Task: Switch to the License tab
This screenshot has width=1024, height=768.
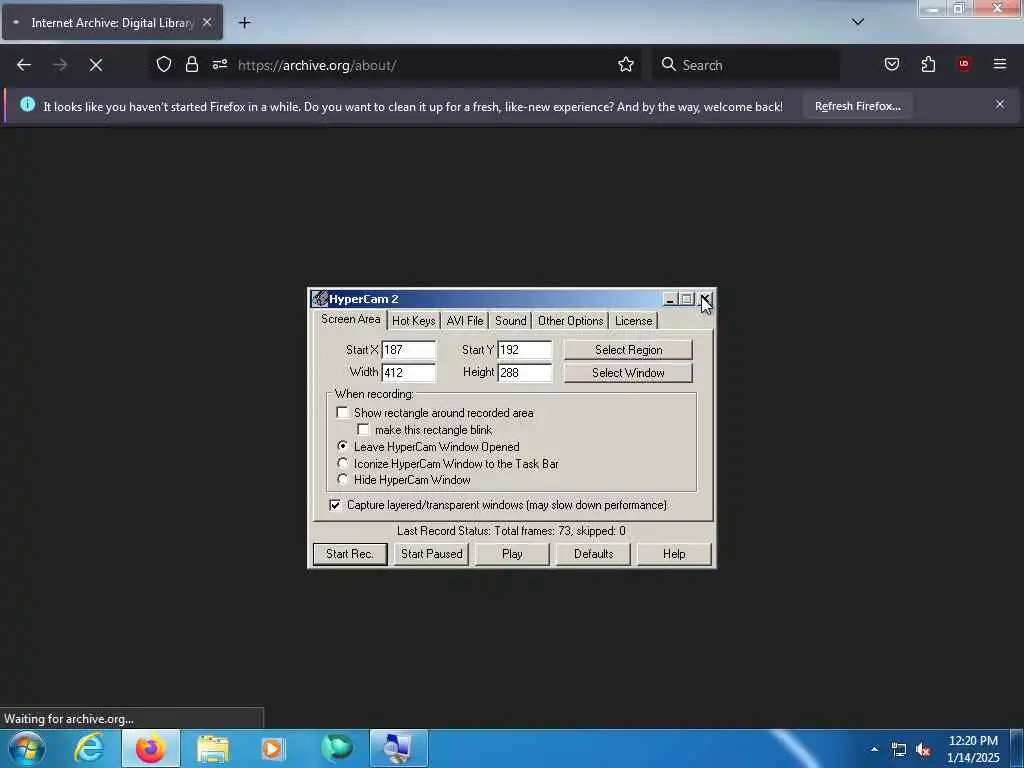Action: click(633, 321)
